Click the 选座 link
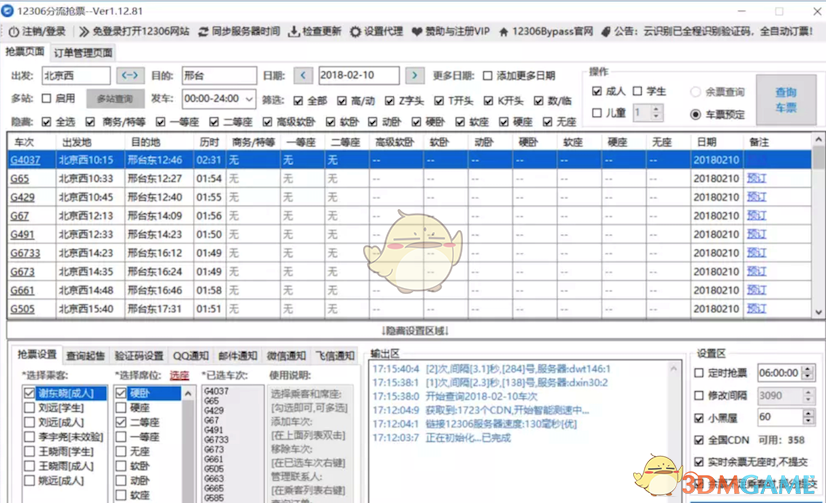Viewport: 826px width, 503px height. pyautogui.click(x=179, y=376)
